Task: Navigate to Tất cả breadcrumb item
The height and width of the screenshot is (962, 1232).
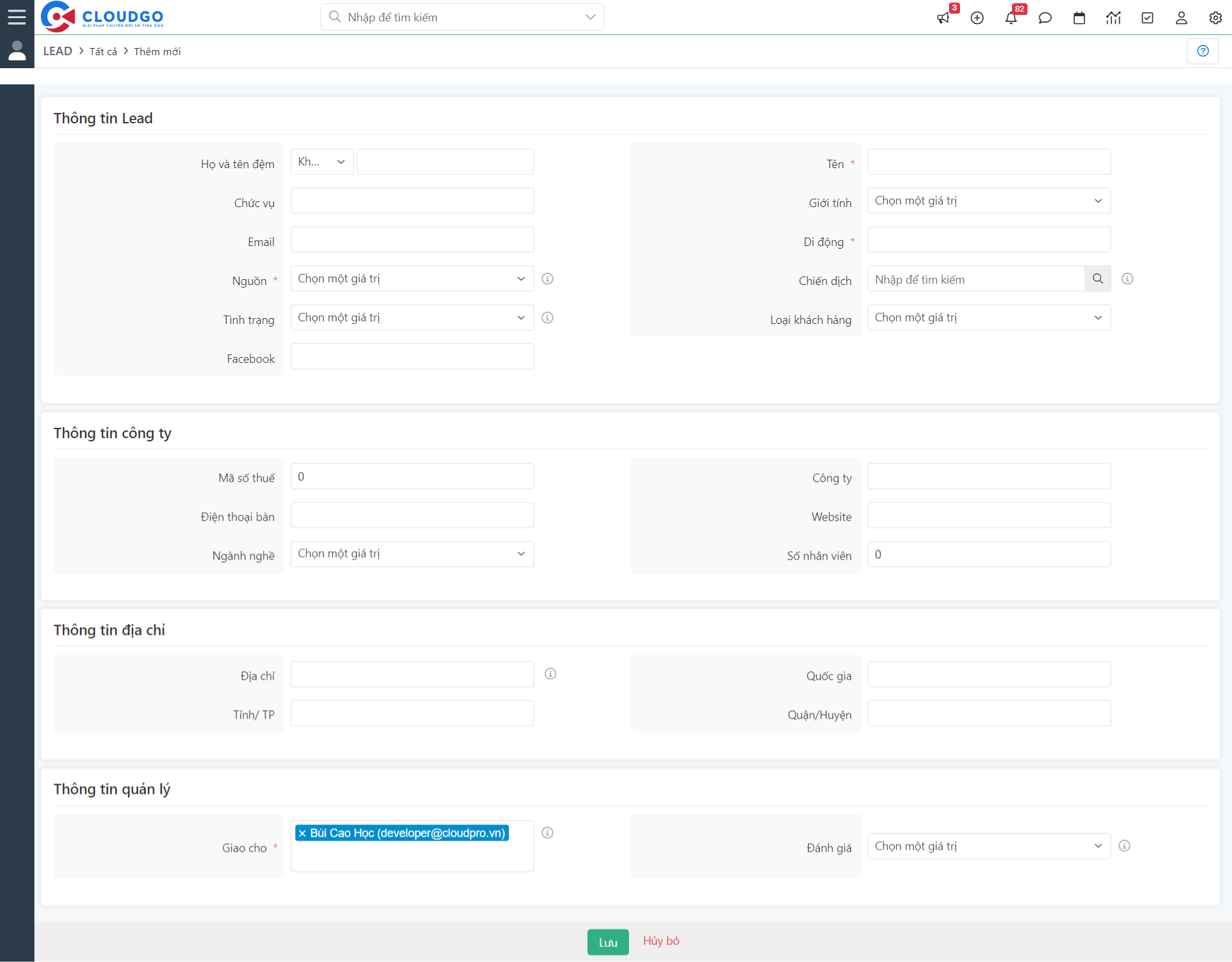Action: [x=103, y=52]
